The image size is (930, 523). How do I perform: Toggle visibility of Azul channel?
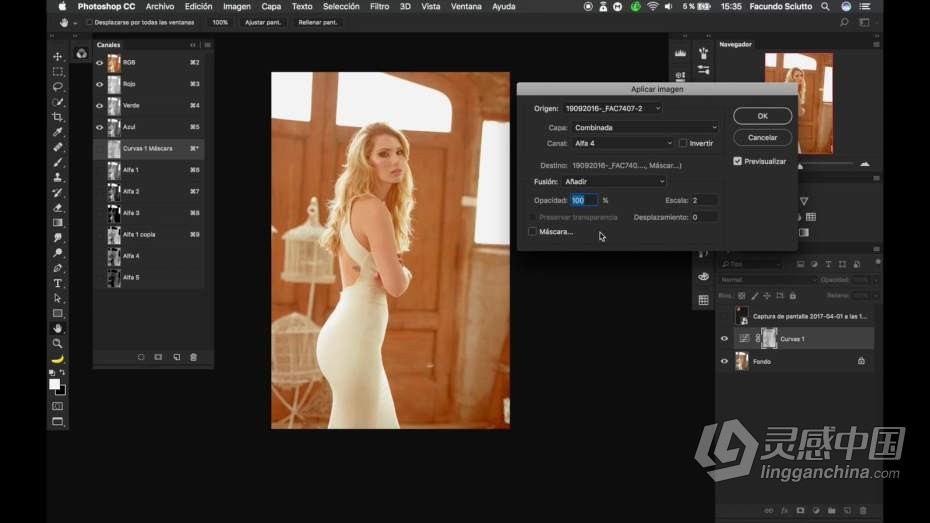100,127
